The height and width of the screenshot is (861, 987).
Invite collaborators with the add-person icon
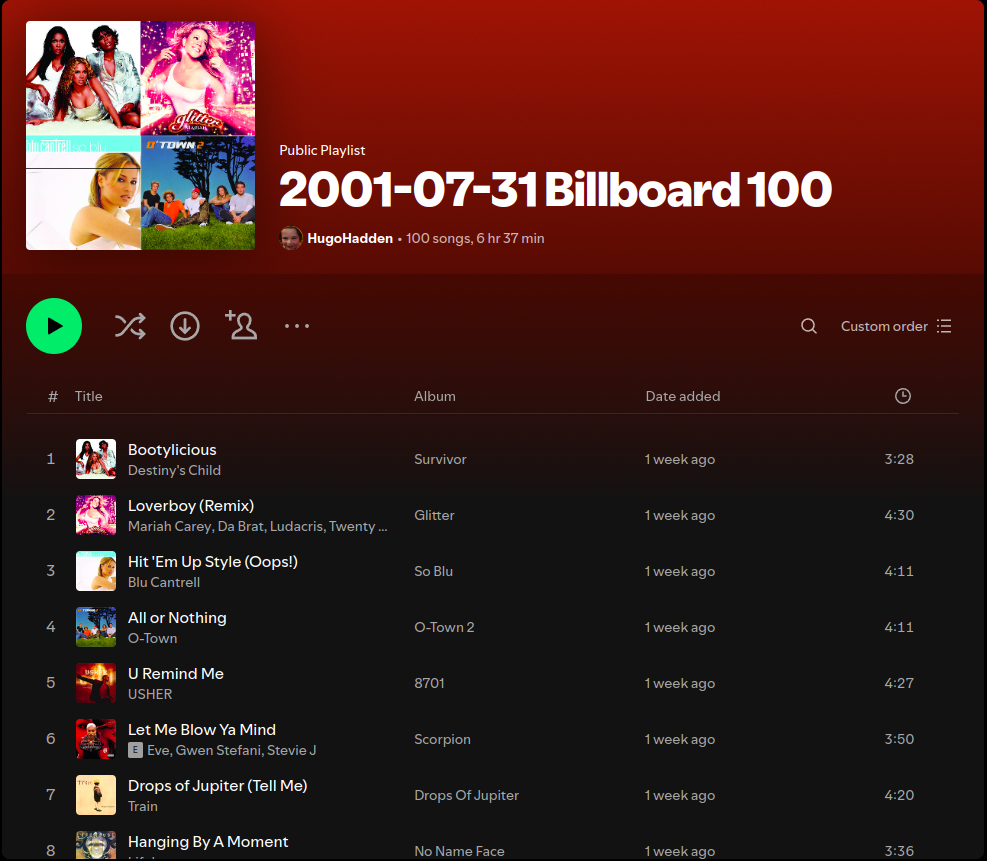[x=241, y=325]
